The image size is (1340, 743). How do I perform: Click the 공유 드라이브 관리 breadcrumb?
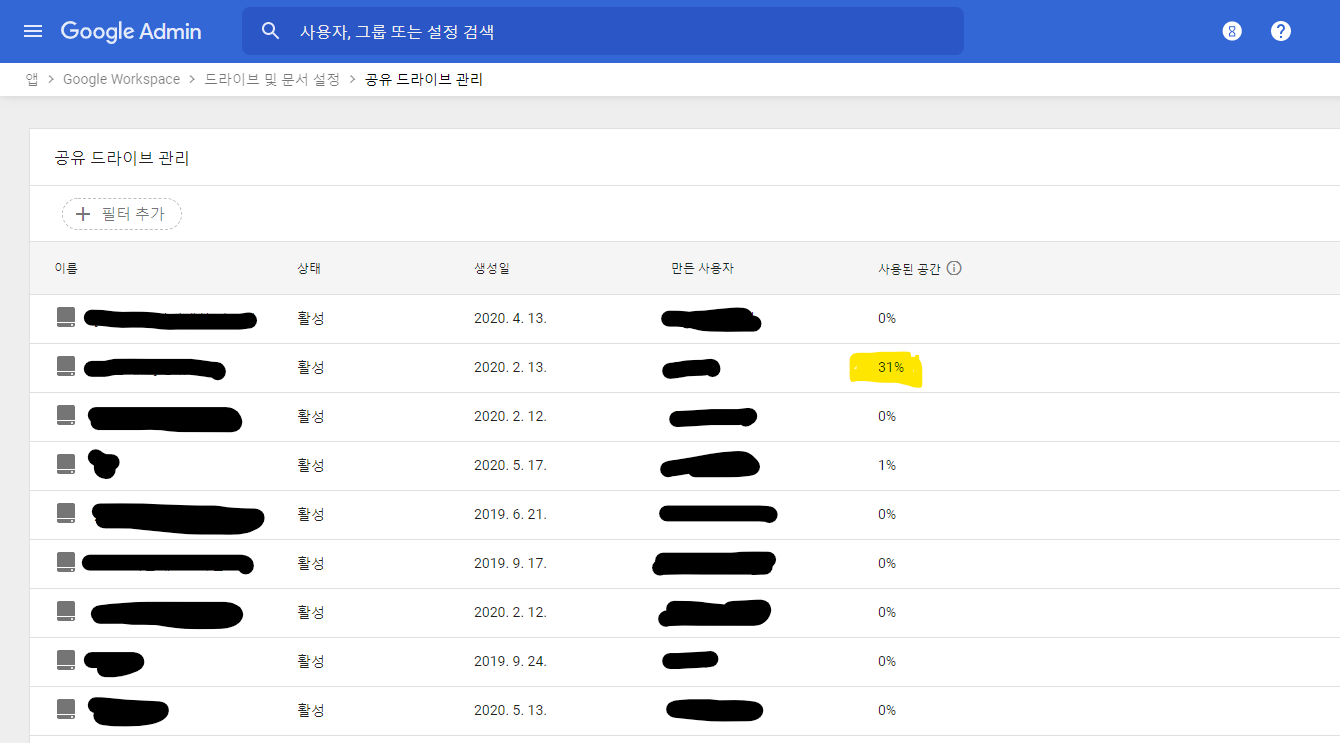[424, 79]
